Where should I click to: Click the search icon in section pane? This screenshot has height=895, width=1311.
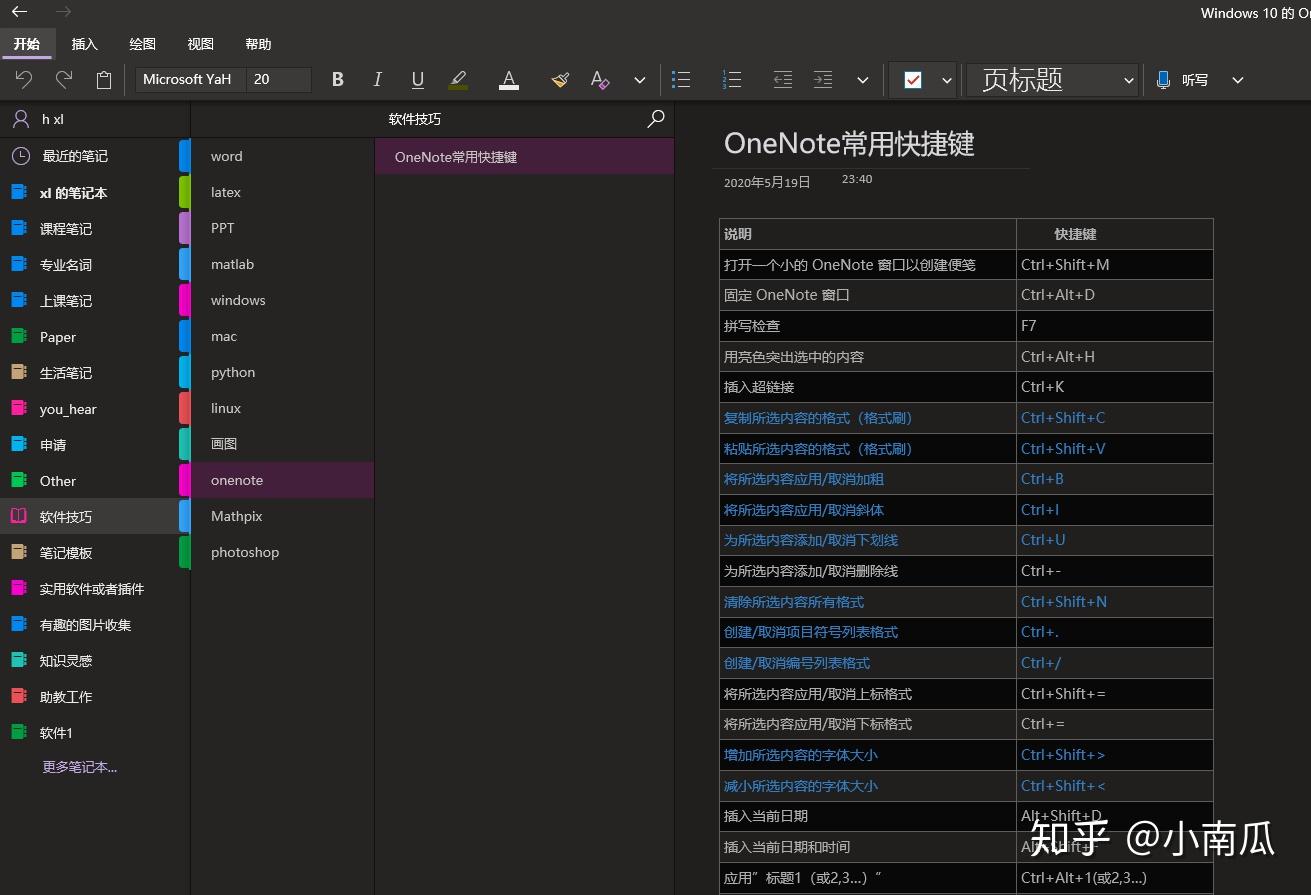(656, 119)
